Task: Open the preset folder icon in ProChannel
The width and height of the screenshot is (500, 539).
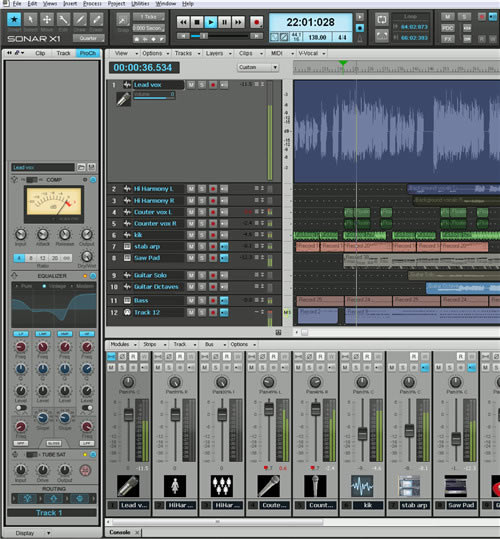Action: coord(81,167)
